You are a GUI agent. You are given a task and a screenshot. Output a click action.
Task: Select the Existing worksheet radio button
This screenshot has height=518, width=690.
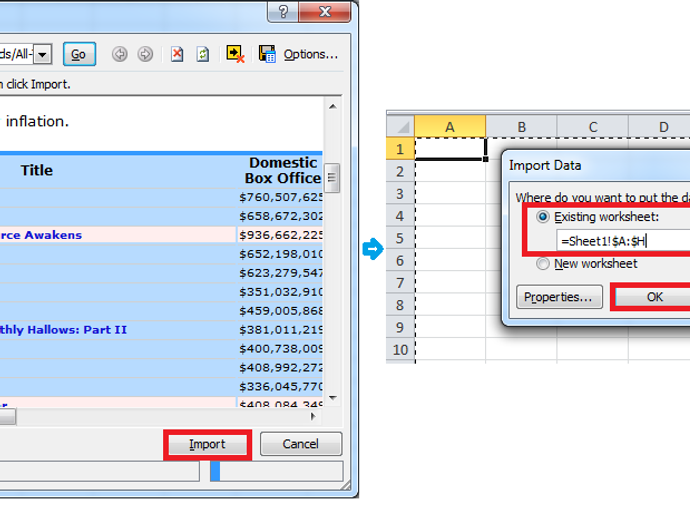tap(543, 217)
